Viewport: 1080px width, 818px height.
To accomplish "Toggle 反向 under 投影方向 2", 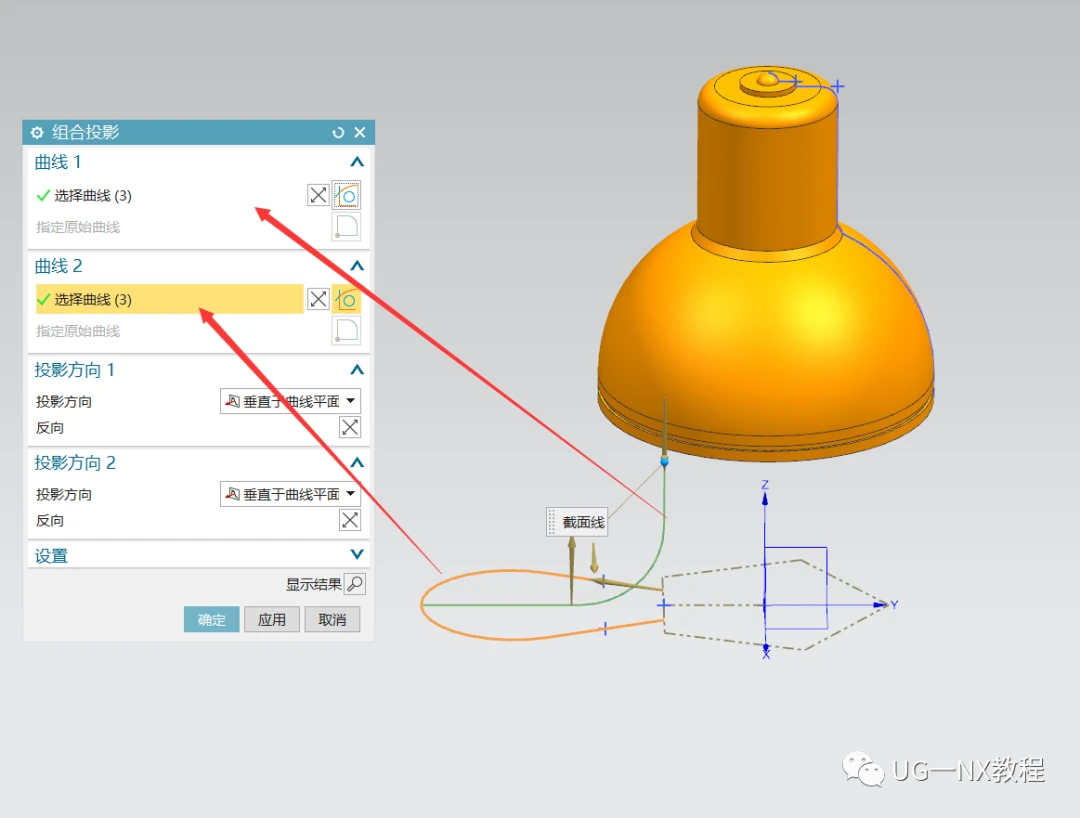I will coord(350,520).
